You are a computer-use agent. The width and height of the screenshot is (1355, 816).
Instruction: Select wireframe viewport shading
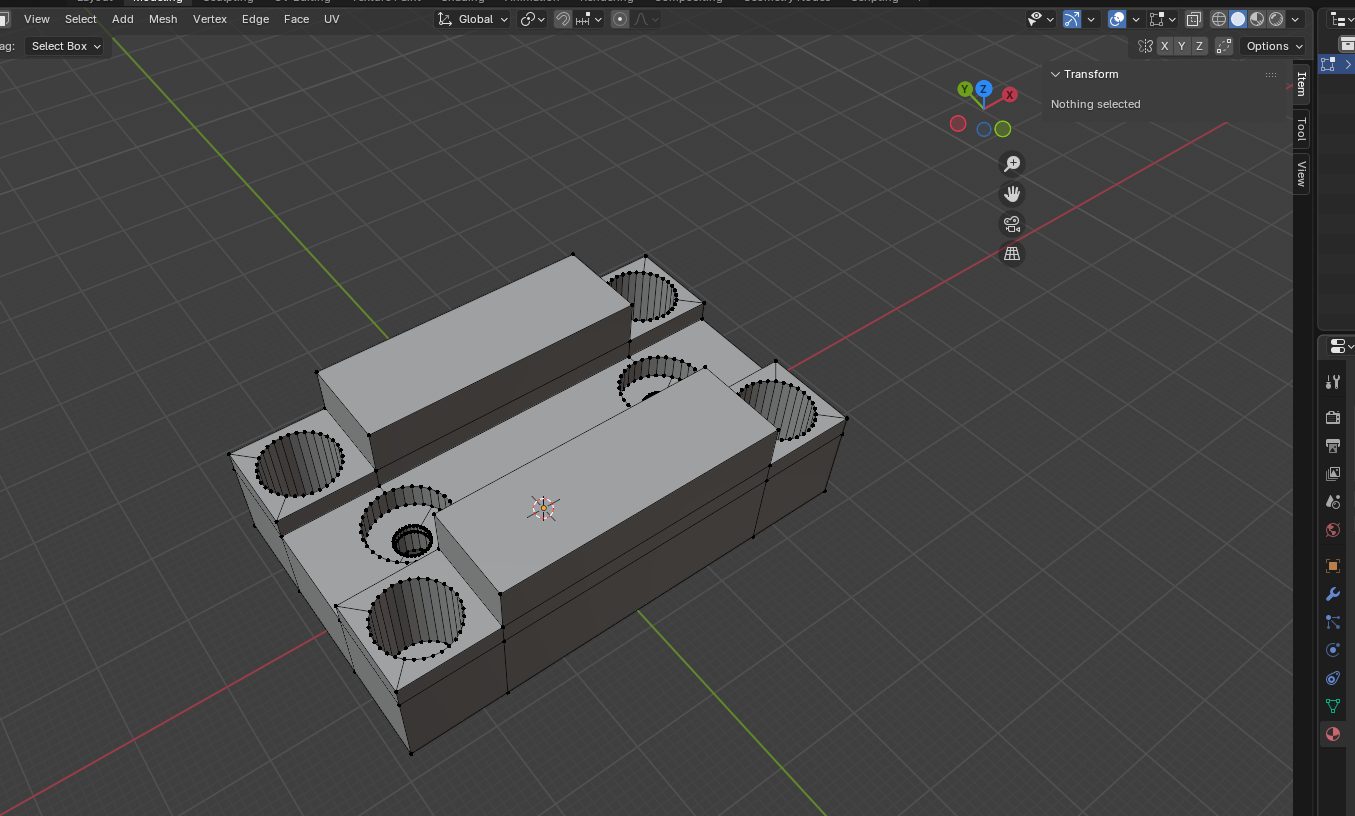coord(1219,19)
